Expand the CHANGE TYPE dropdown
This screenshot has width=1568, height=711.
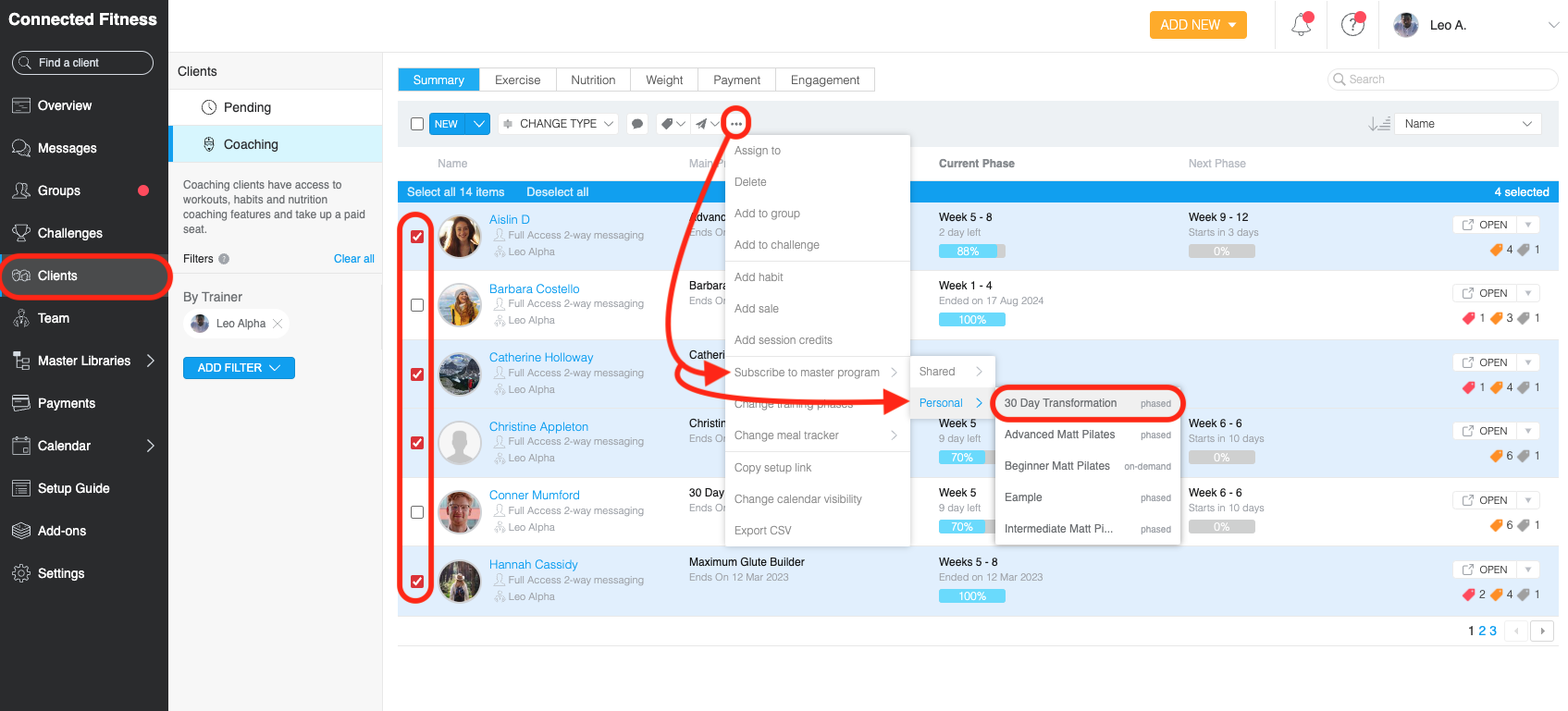pos(558,124)
